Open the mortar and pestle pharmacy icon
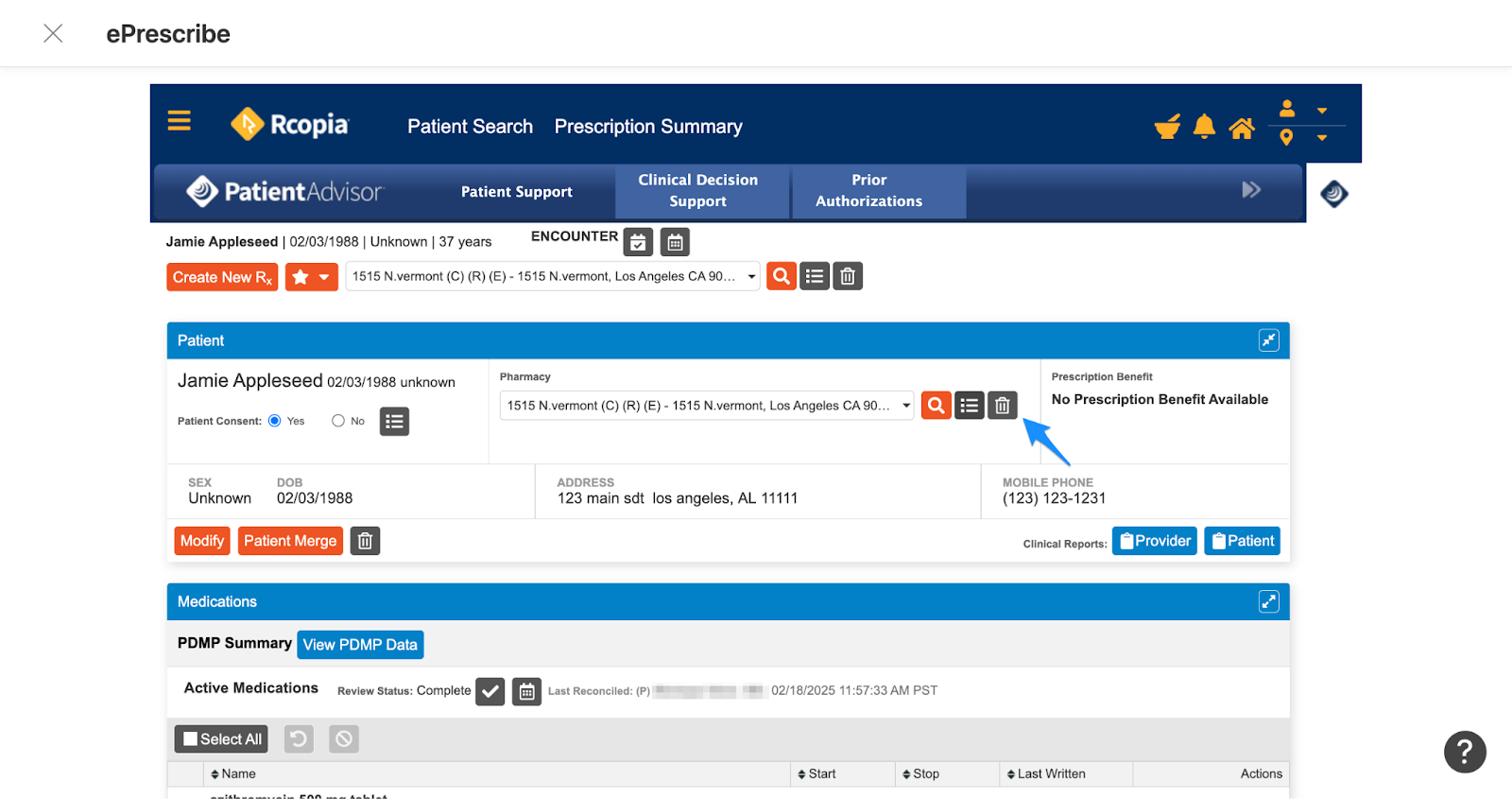 coord(1168,126)
